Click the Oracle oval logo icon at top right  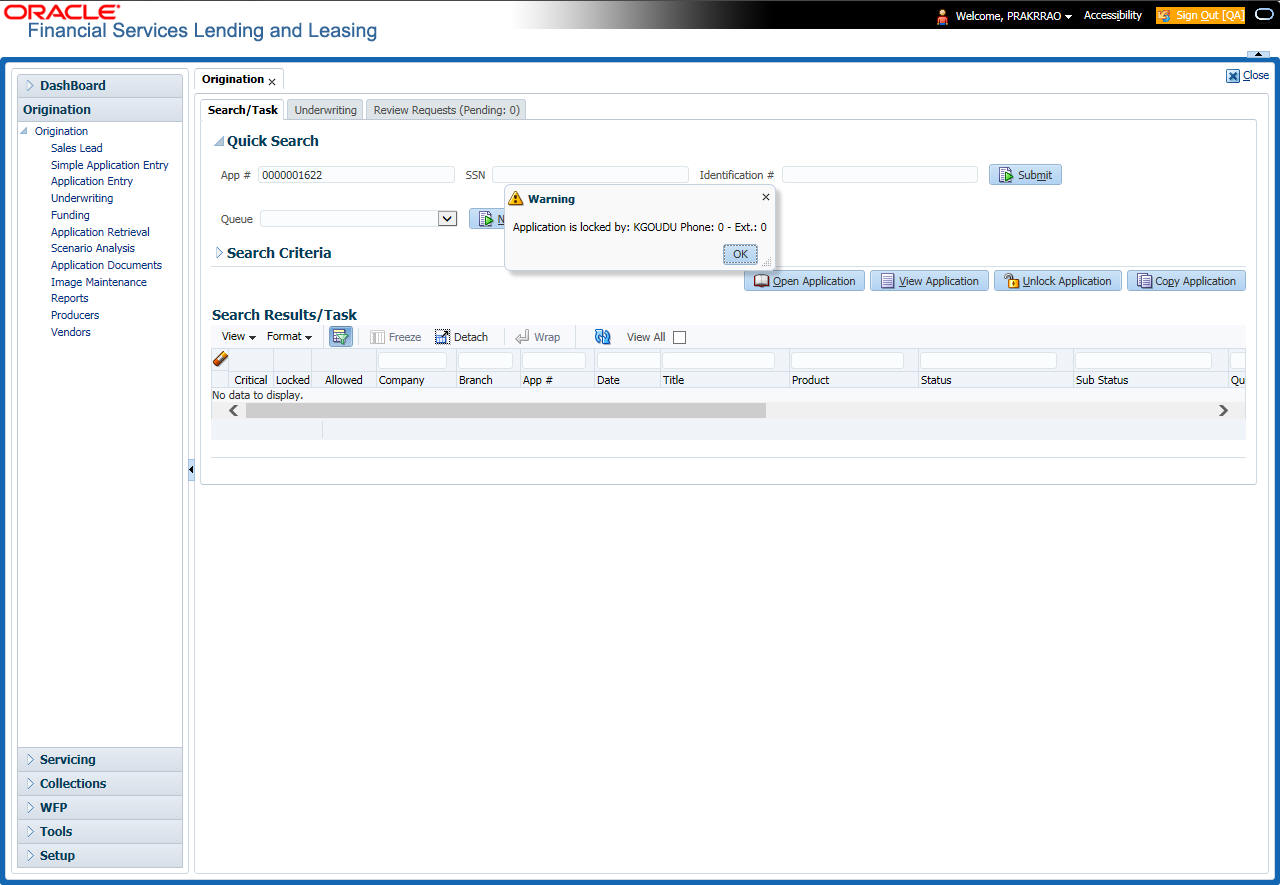pos(1264,15)
